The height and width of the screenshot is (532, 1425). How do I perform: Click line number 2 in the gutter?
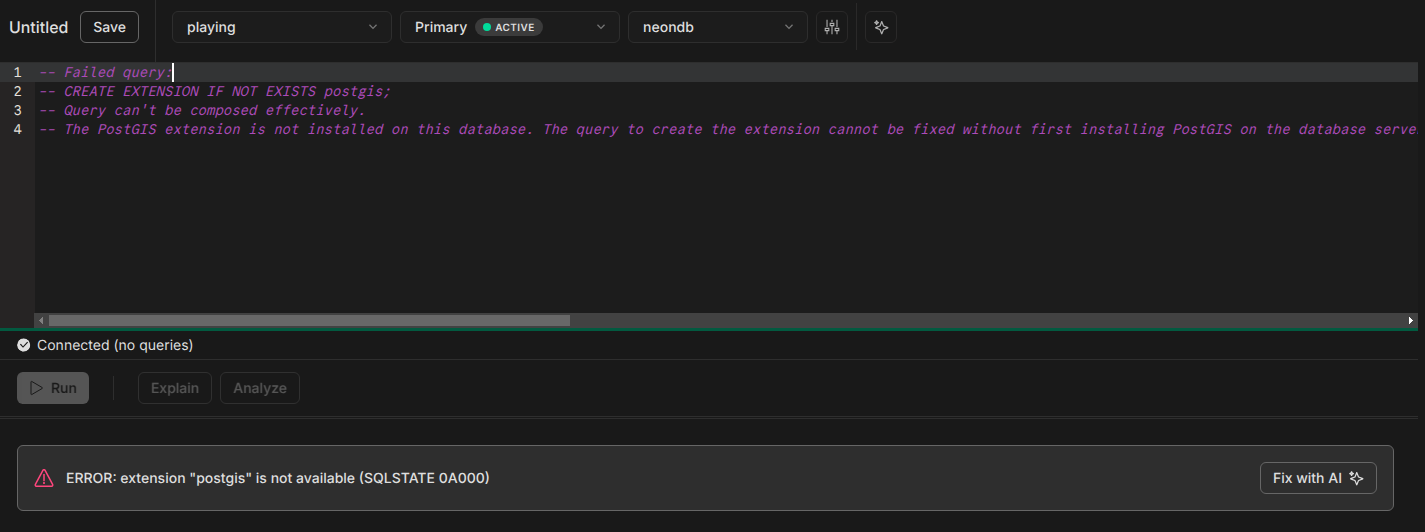(17, 91)
